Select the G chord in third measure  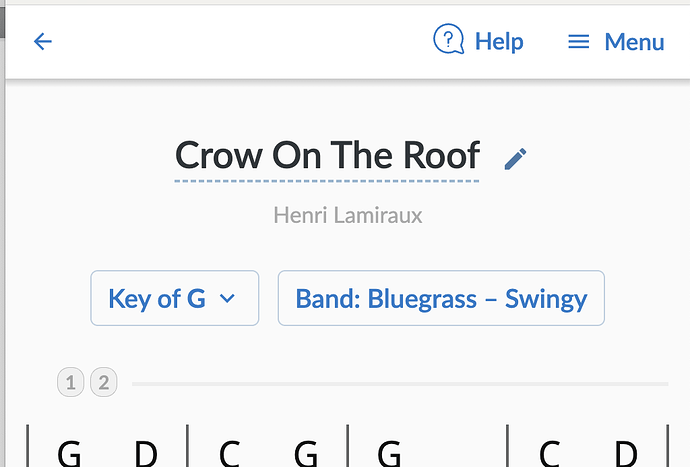[389, 453]
